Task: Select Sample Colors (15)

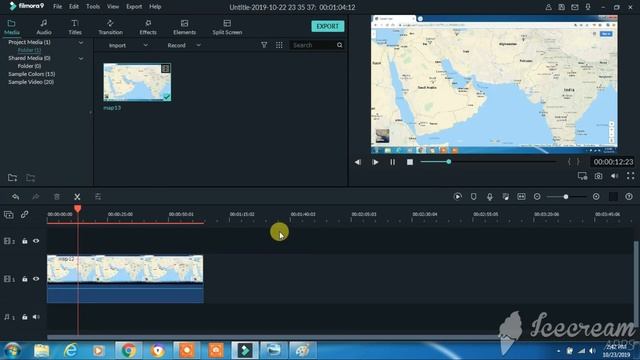Action: tap(31, 74)
